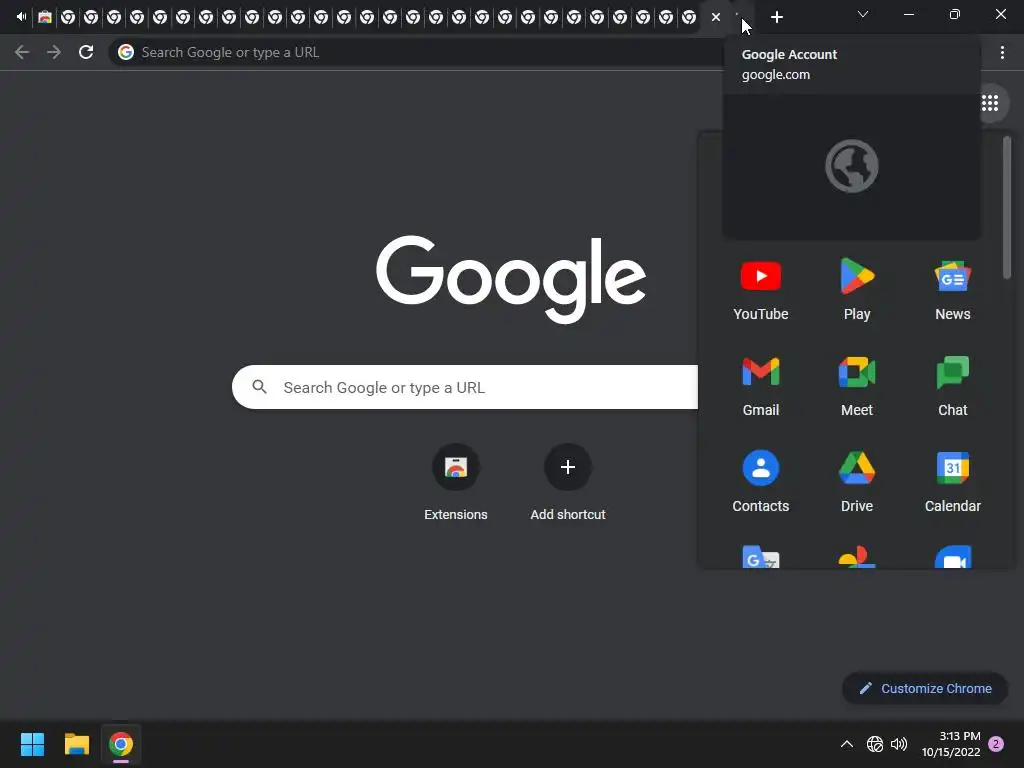This screenshot has width=1024, height=768.
Task: Show hidden system tray icons
Action: [x=846, y=744]
